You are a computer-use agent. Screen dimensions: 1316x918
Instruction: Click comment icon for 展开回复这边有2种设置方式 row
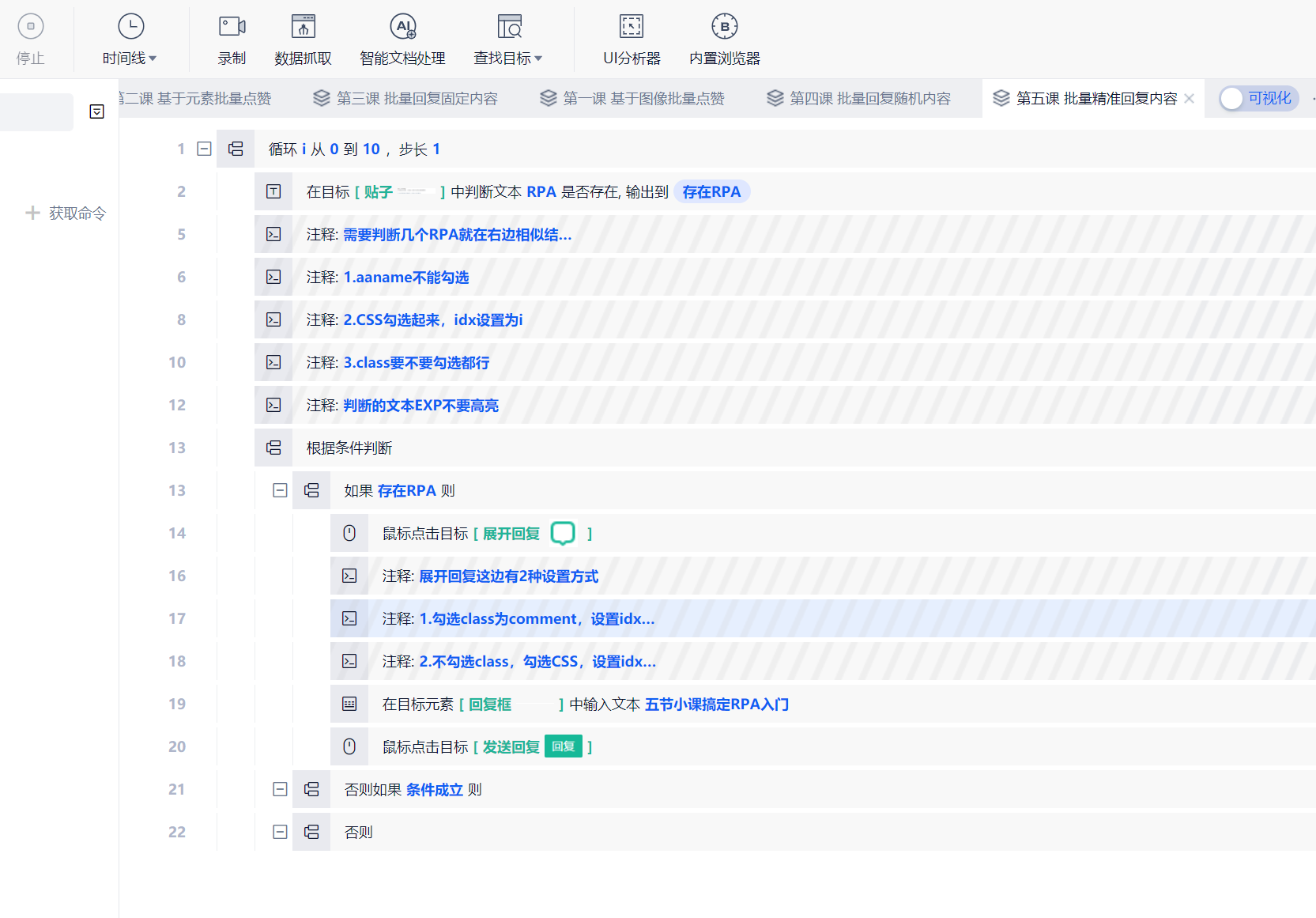[x=349, y=576]
